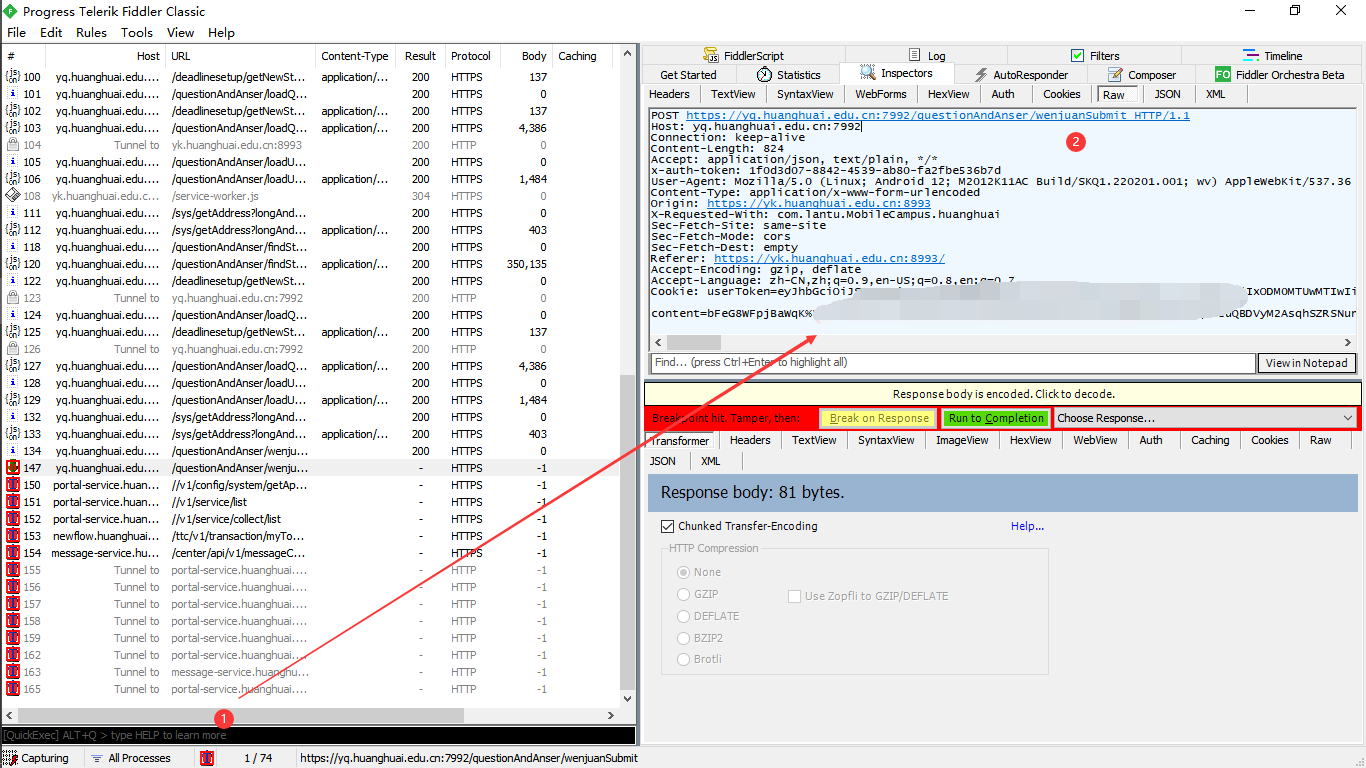Screen dimensions: 1366x768
Task: Select the GZIP compression option
Action: (x=684, y=594)
